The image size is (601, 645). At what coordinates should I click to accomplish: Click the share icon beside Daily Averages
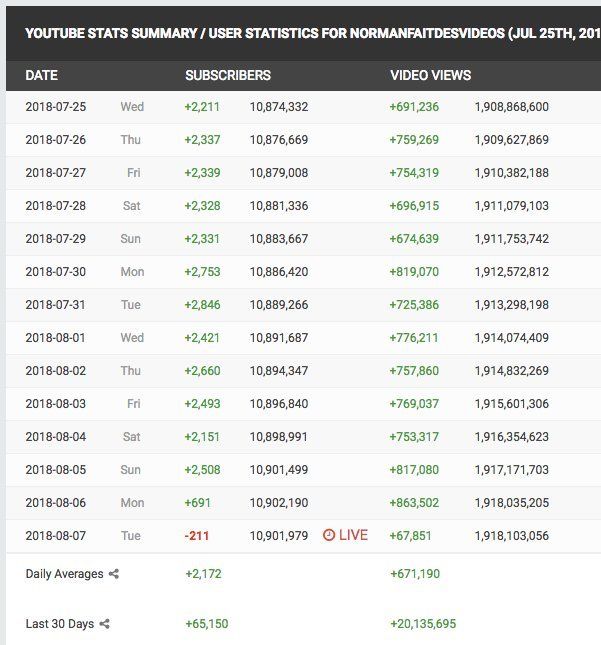(x=114, y=574)
